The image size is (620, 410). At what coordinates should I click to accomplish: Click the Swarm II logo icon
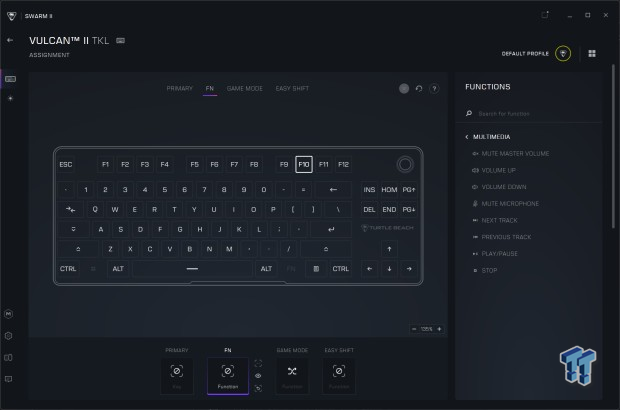pyautogui.click(x=11, y=16)
